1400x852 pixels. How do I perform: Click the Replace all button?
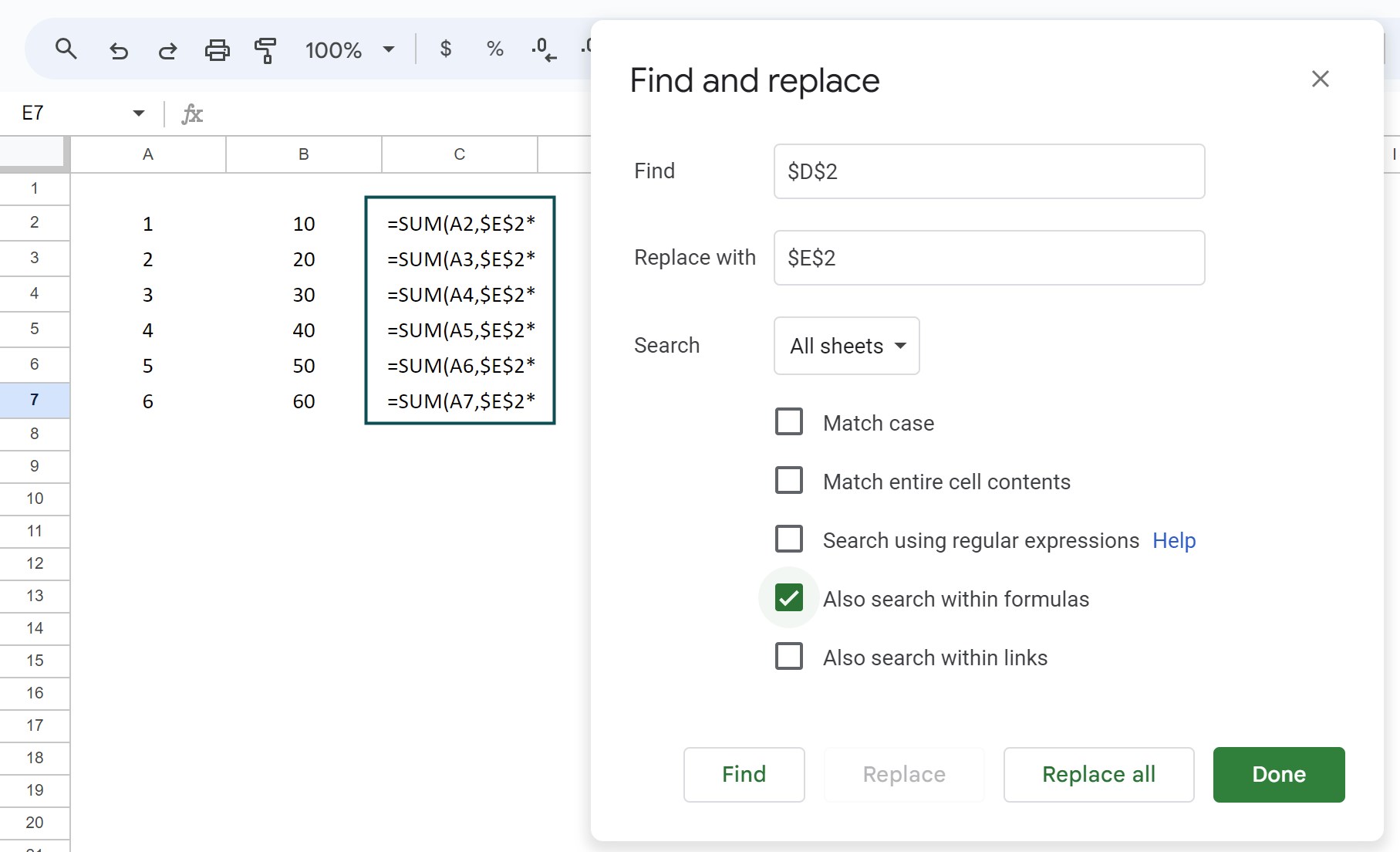coord(1098,774)
